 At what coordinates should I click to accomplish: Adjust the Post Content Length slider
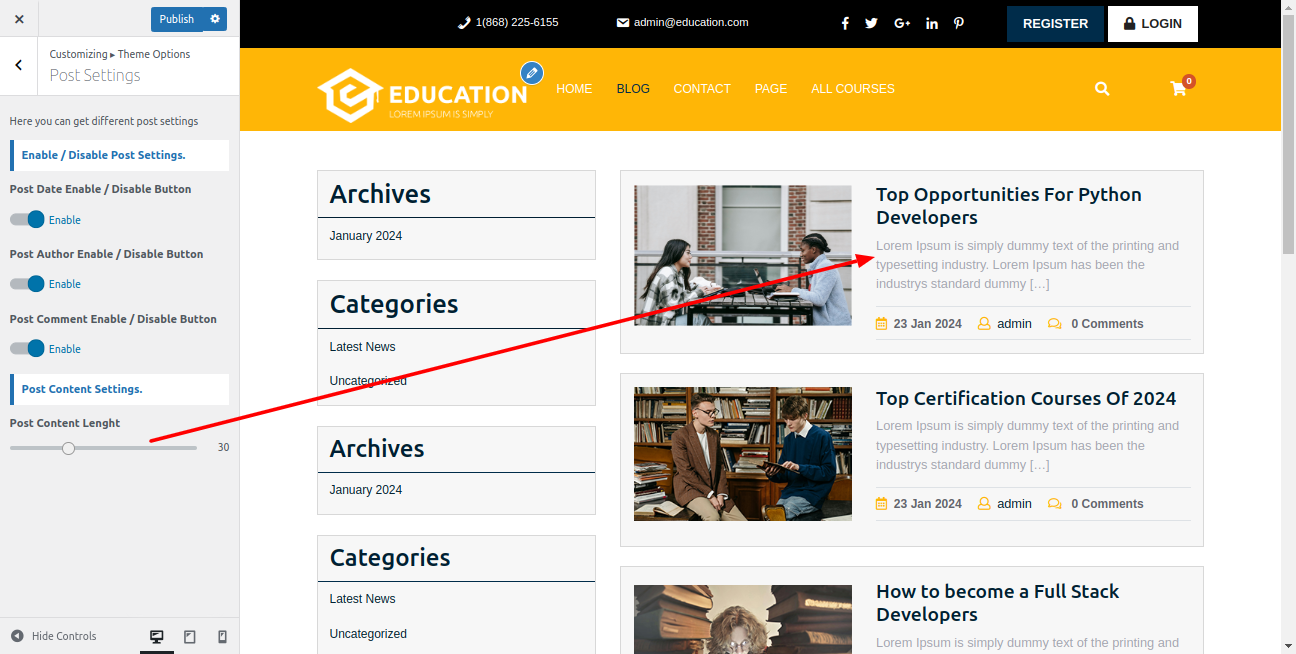(68, 448)
